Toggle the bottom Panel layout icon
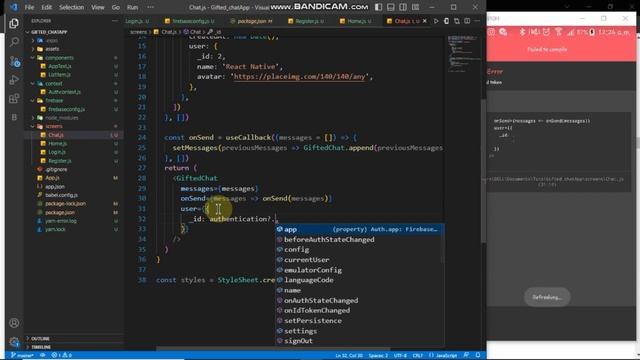The image size is (640, 360). tap(391, 7)
